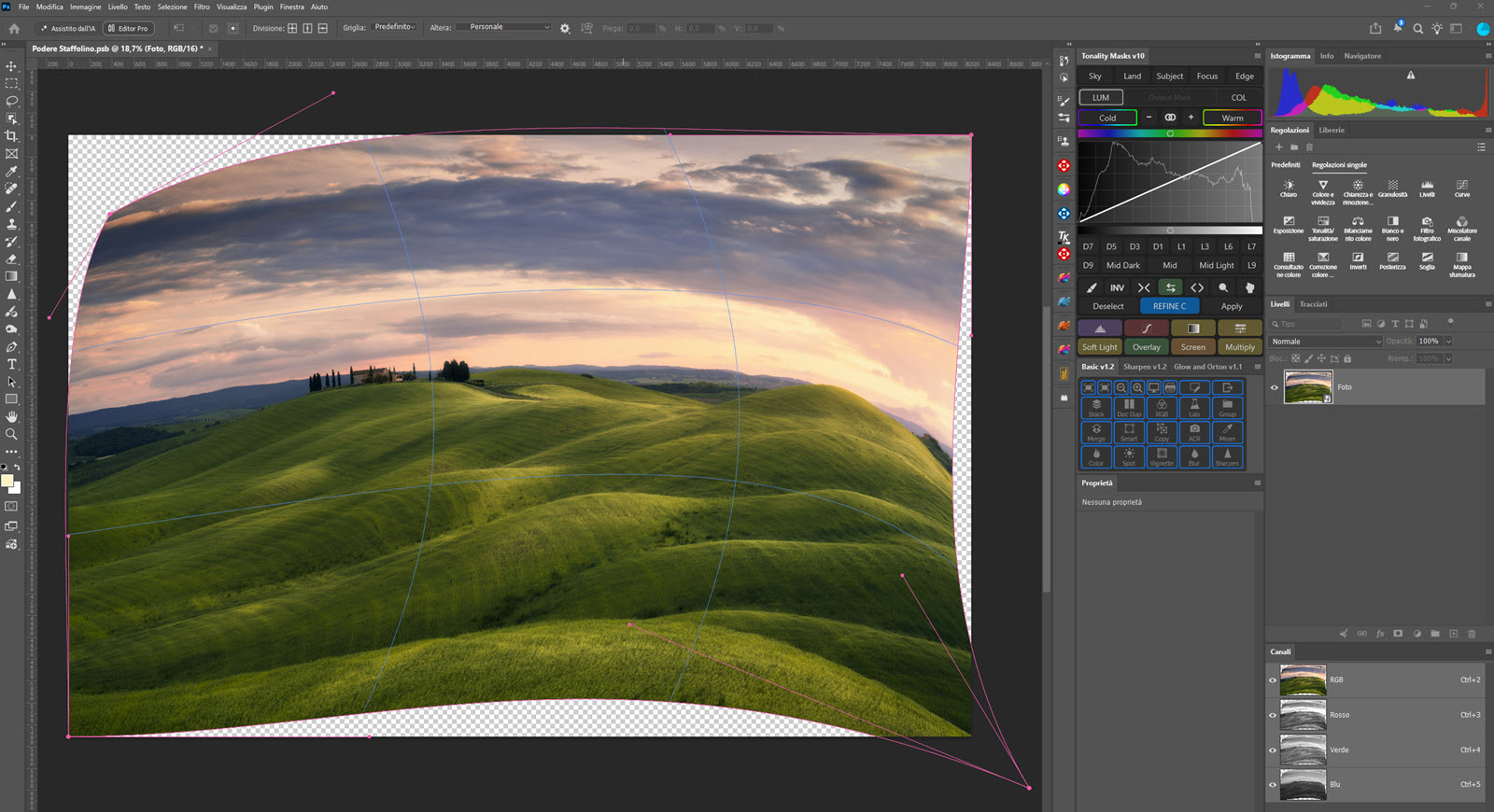Select the Lasso tool
1494x812 pixels.
pos(11,101)
